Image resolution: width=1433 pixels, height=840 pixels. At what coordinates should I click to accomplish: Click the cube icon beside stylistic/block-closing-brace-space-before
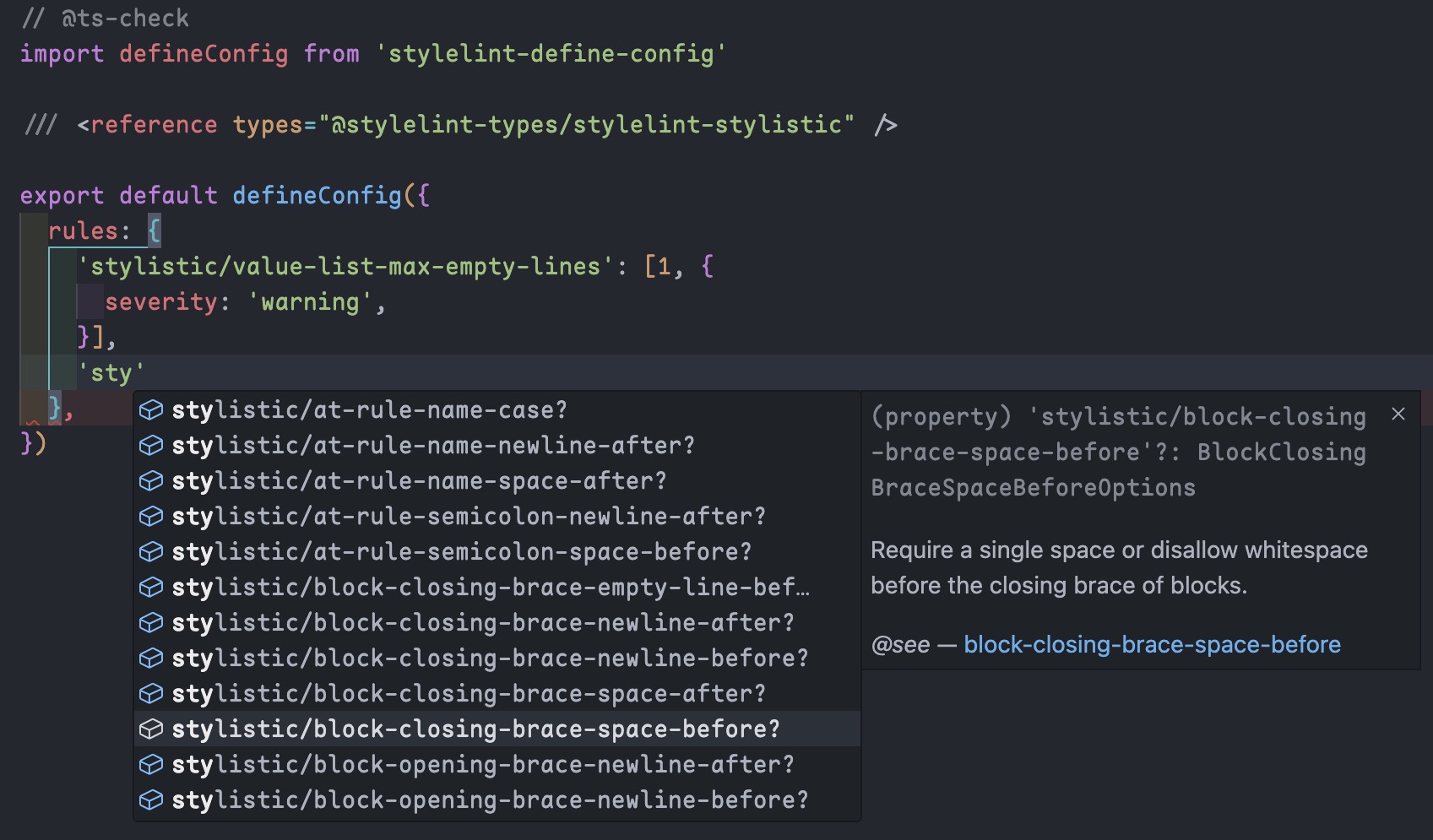[x=151, y=729]
